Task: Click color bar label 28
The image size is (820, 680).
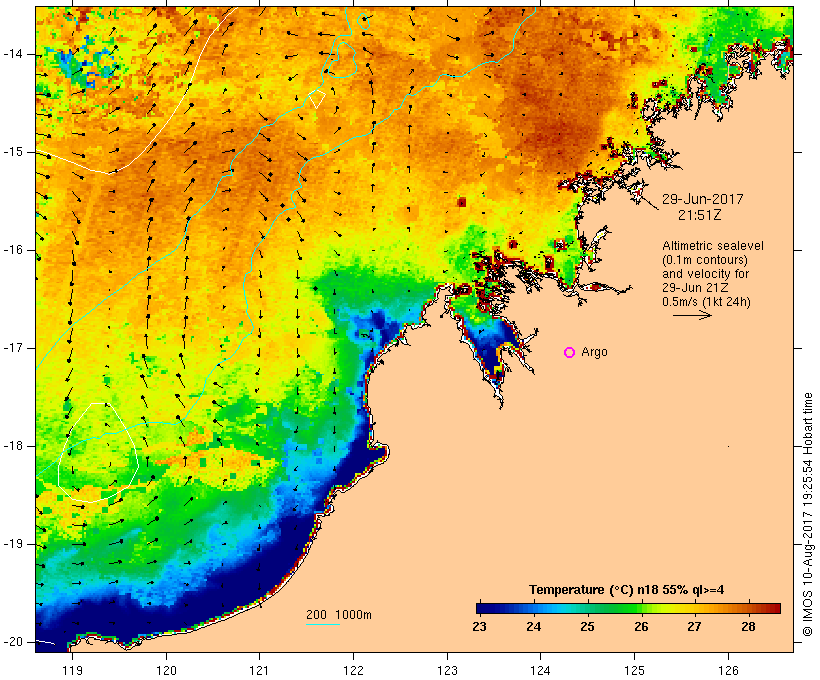Action: pyautogui.click(x=748, y=627)
